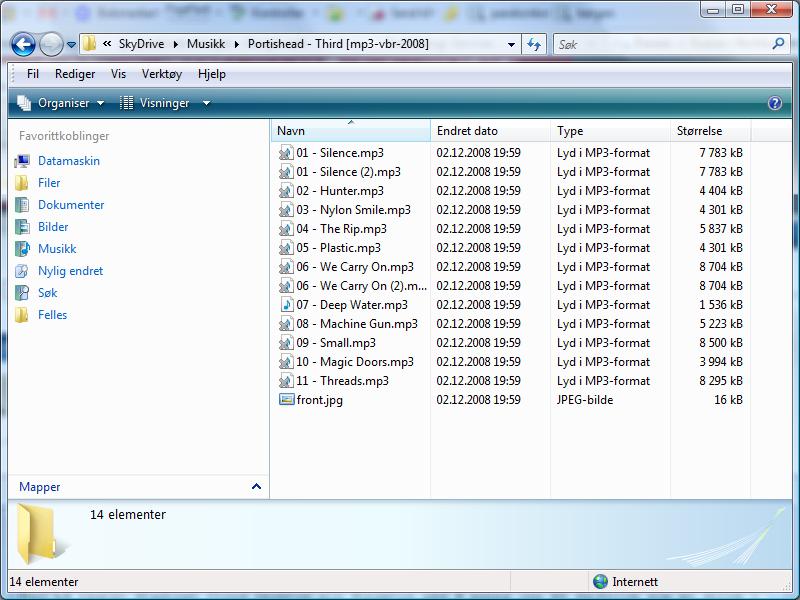The width and height of the screenshot is (800, 600).
Task: Click the Dokumenter icon in sidebar
Action: 22,205
